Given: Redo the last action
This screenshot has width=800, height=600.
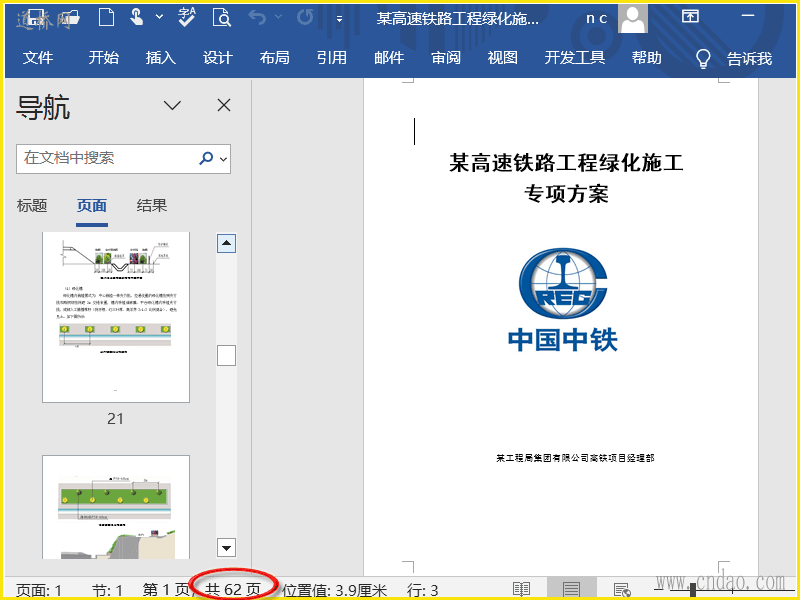Looking at the screenshot, I should (305, 18).
